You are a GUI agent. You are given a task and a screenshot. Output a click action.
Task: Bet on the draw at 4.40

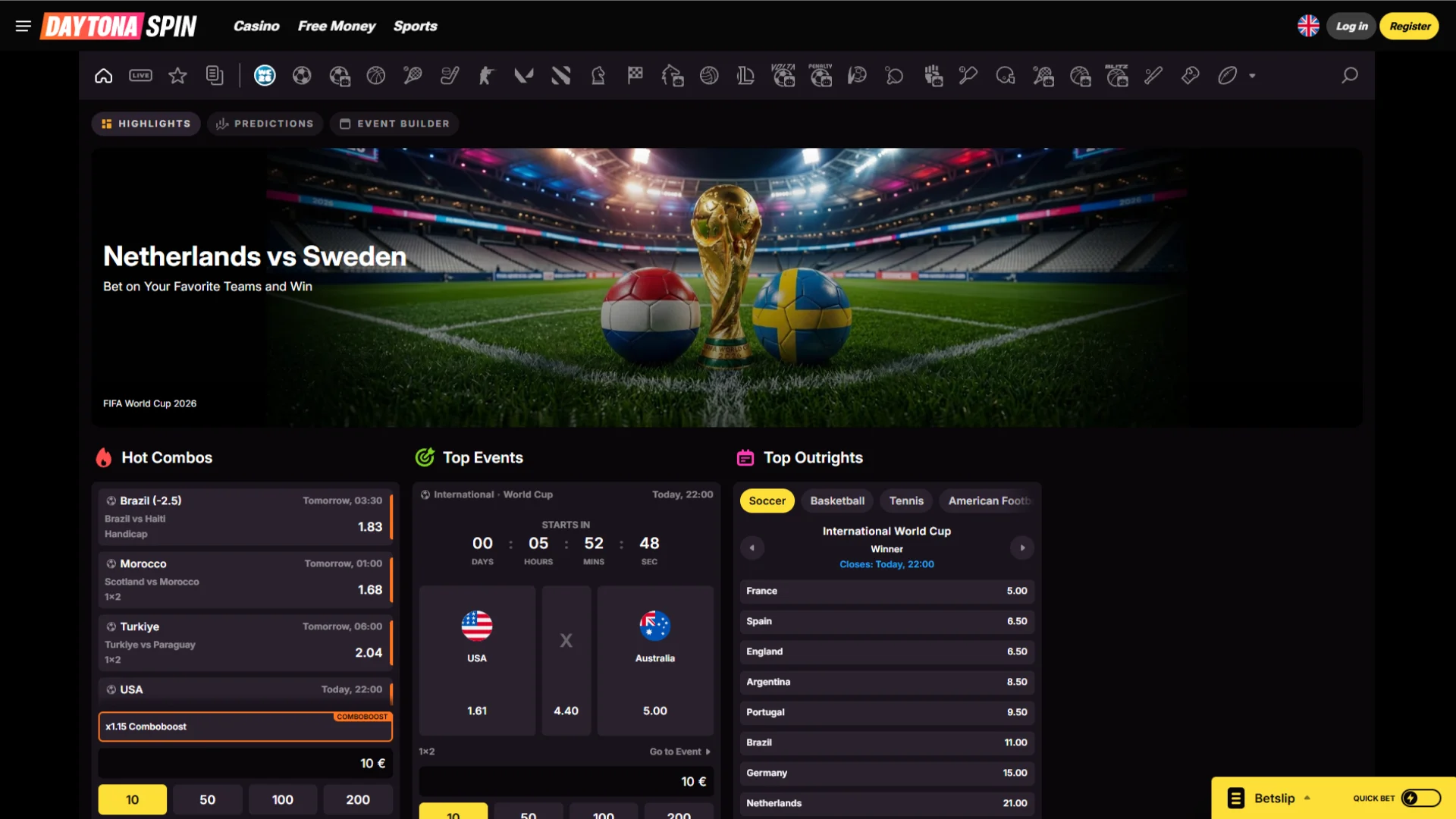[566, 661]
